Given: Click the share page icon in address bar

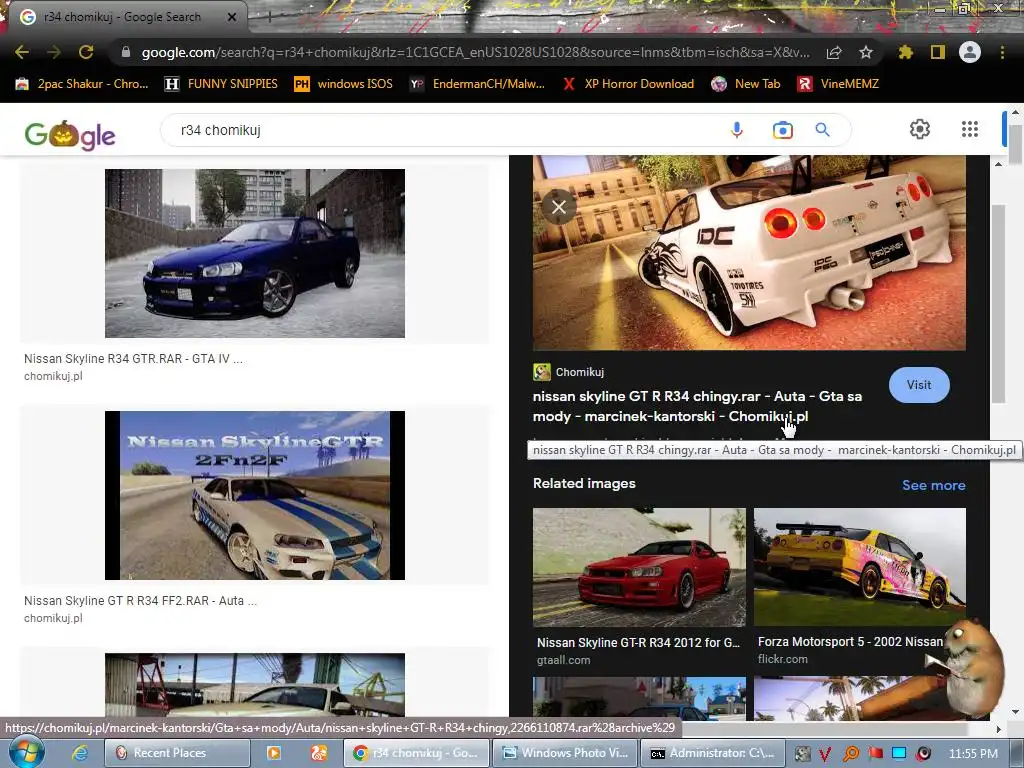Looking at the screenshot, I should point(834,52).
